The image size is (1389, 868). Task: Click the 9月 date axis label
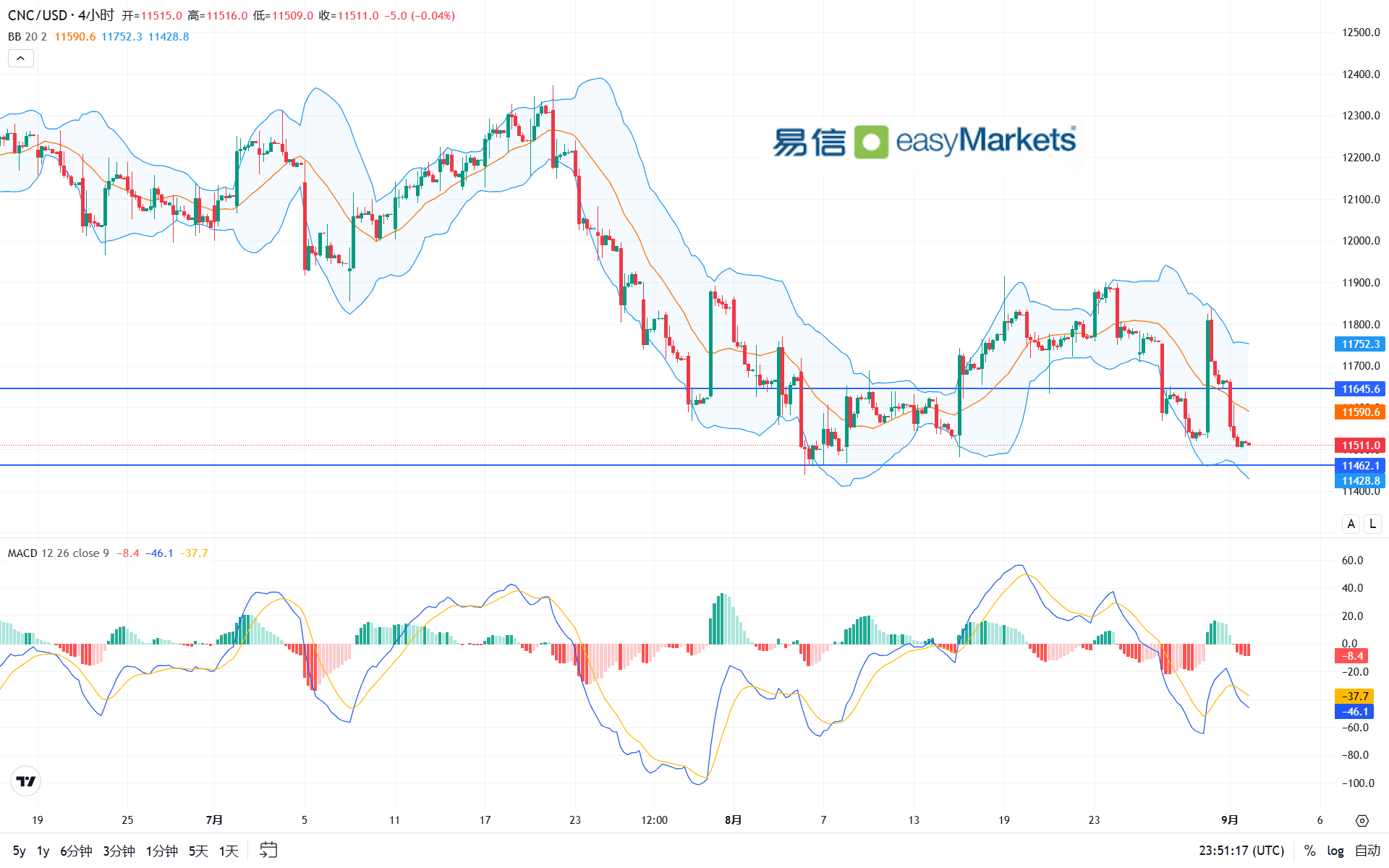[1229, 820]
